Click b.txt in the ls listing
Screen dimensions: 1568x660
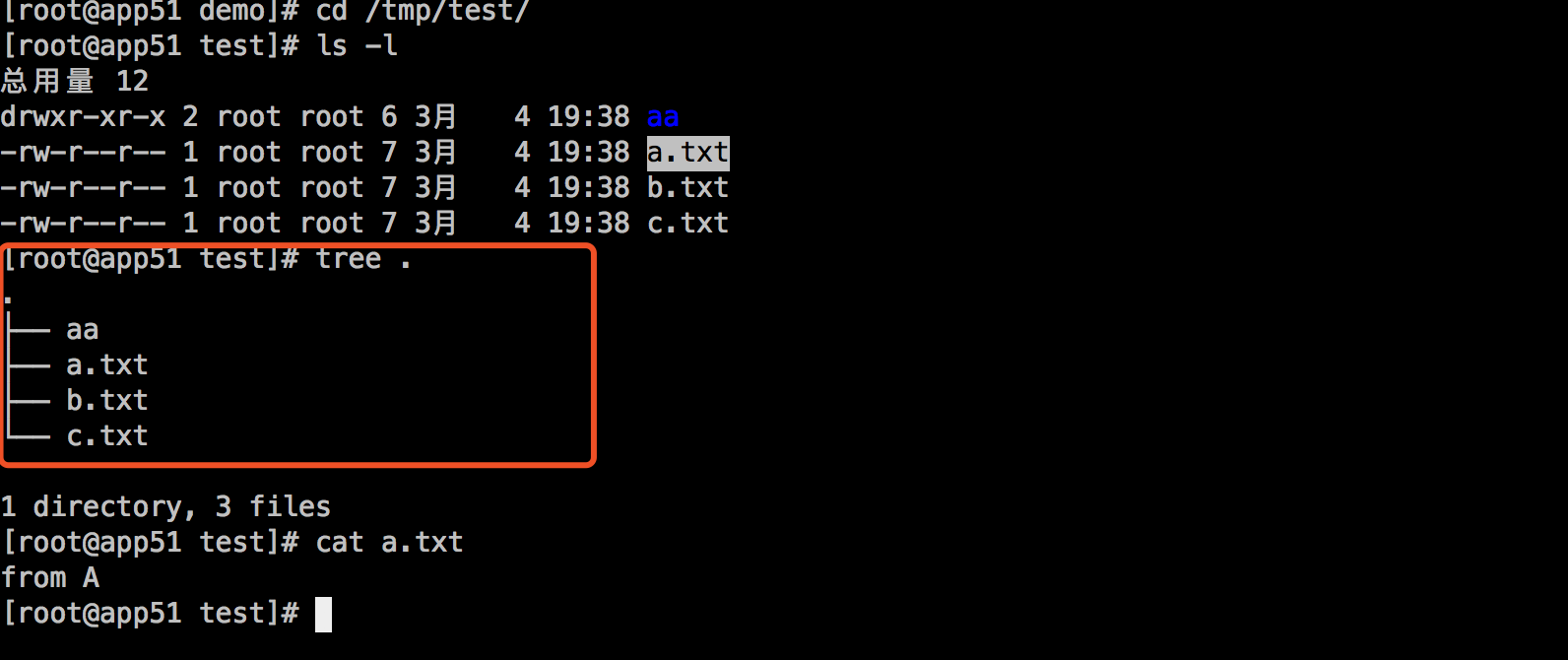click(688, 187)
